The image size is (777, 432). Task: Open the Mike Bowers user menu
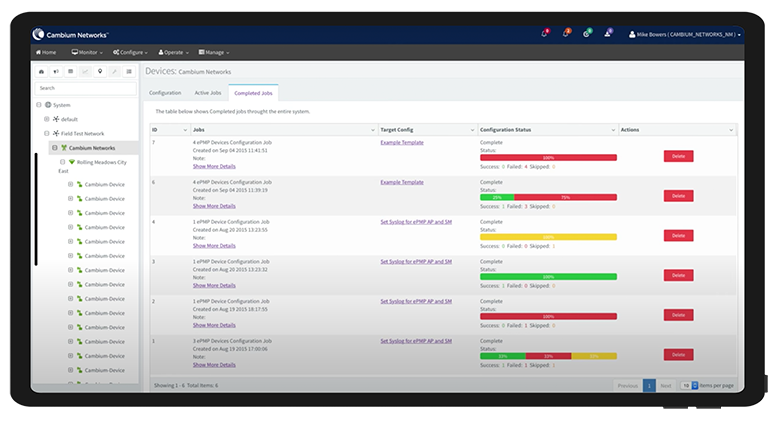(685, 35)
